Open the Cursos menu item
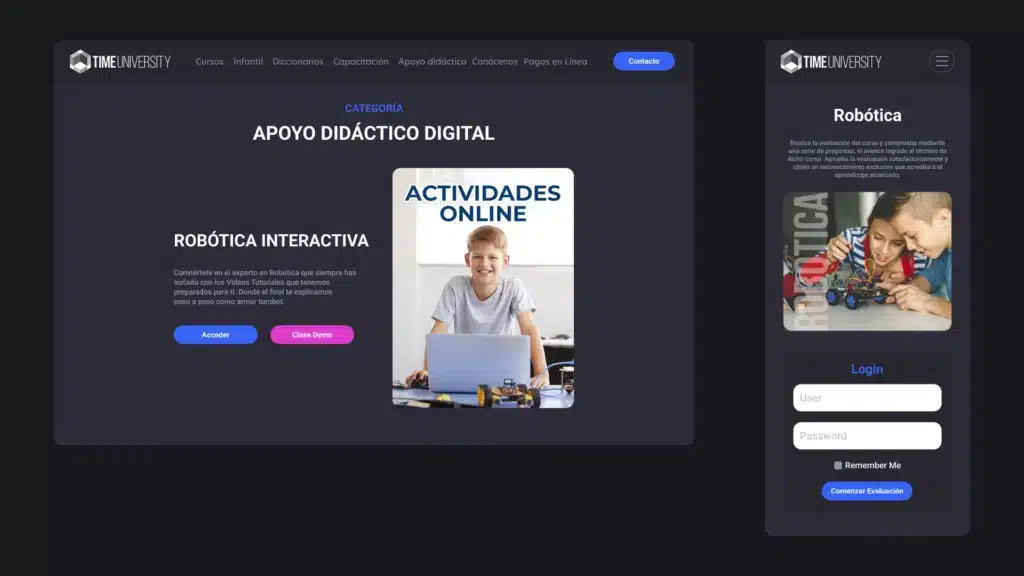 pos(209,61)
